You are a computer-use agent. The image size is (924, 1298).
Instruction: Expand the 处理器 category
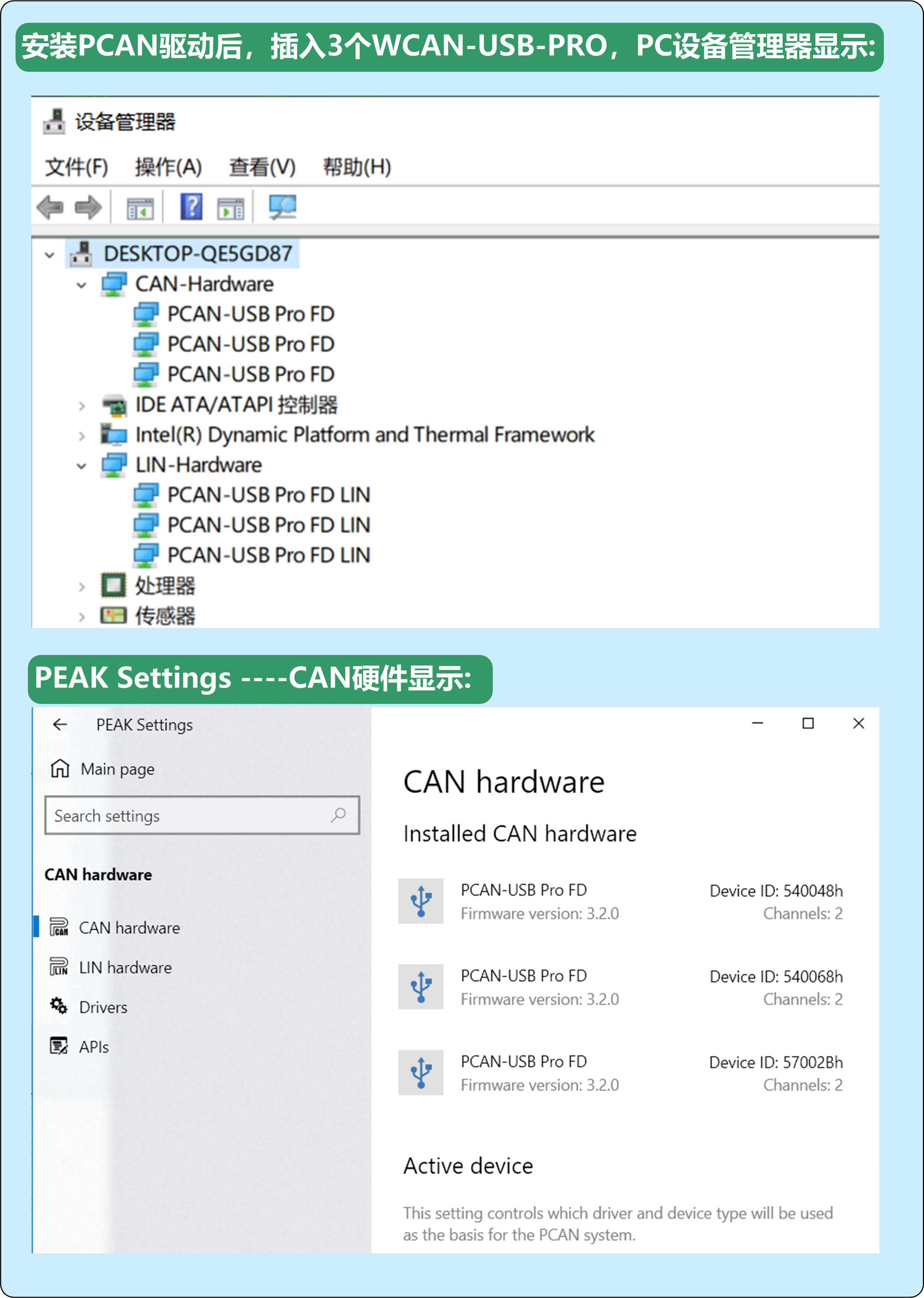click(81, 587)
